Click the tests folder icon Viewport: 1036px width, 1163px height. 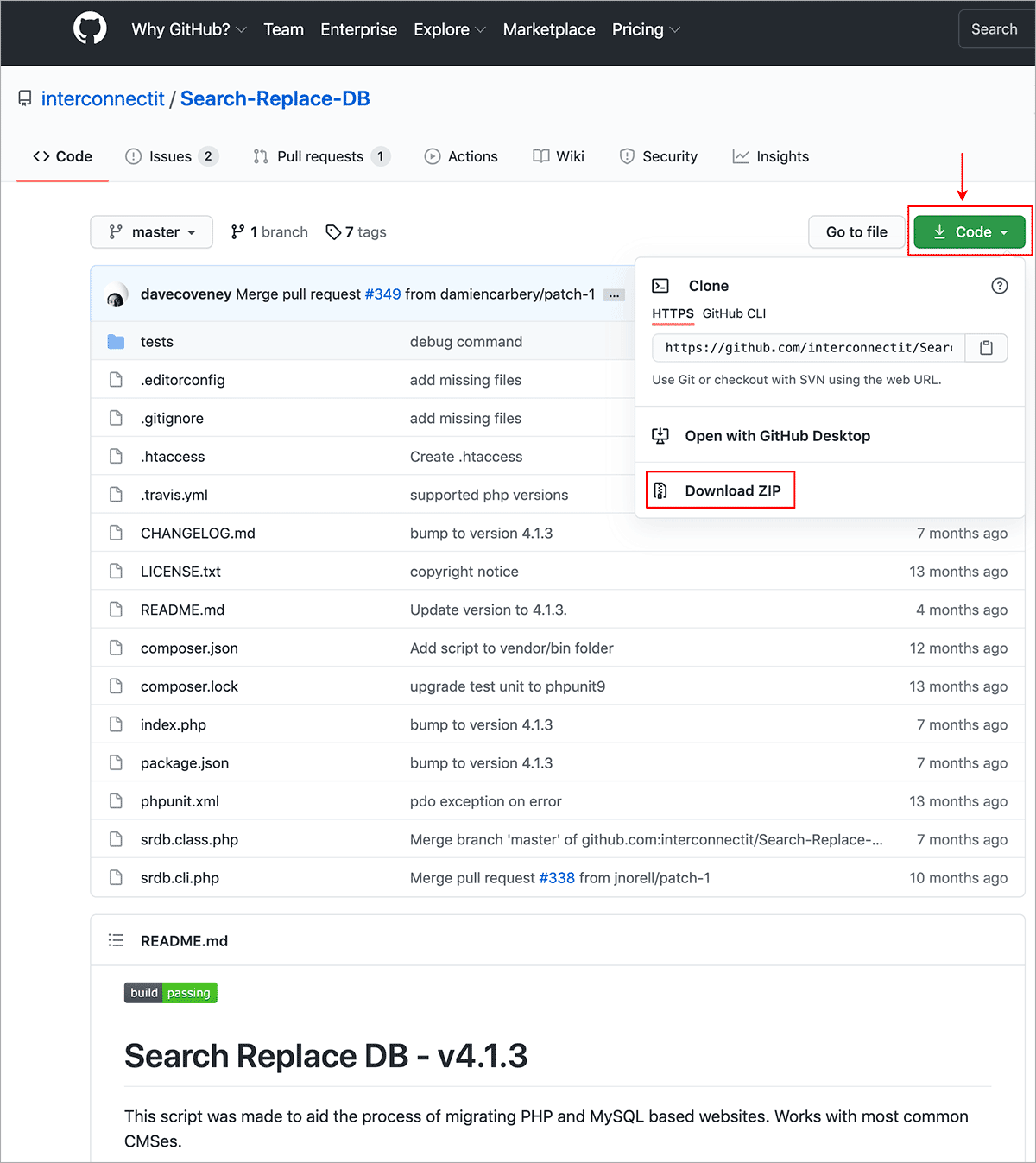[116, 342]
